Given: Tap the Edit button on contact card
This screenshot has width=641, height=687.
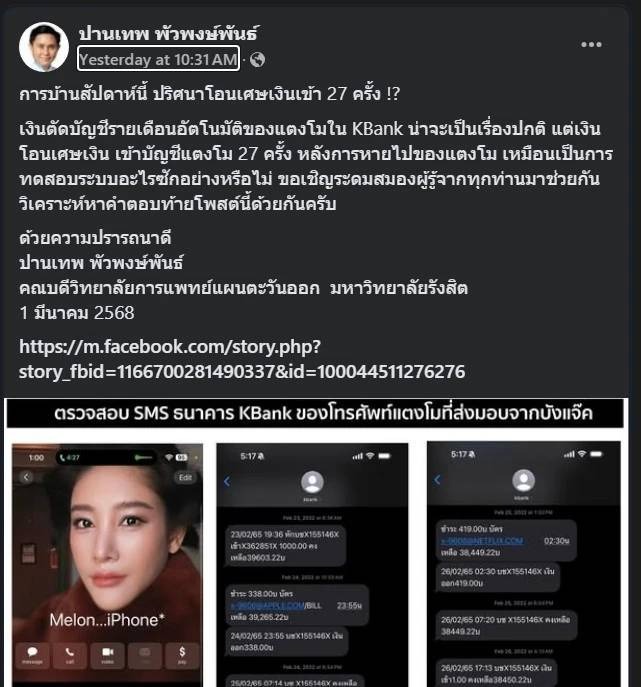Looking at the screenshot, I should (185, 478).
